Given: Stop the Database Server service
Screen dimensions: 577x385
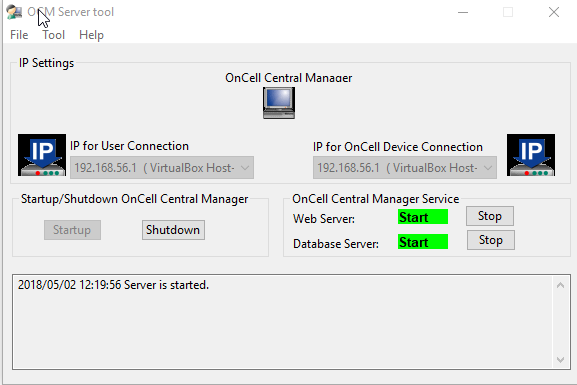Looking at the screenshot, I should click(491, 240).
